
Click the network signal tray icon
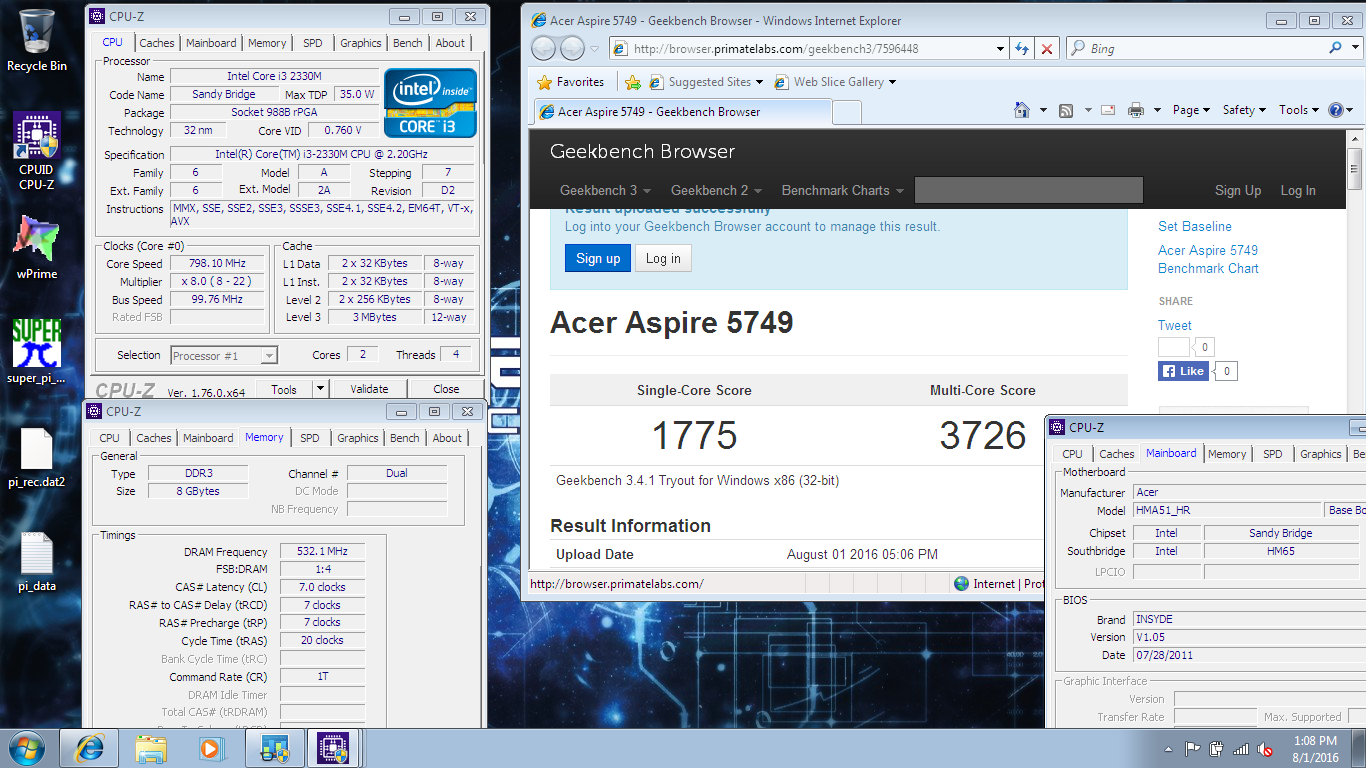pos(1241,749)
